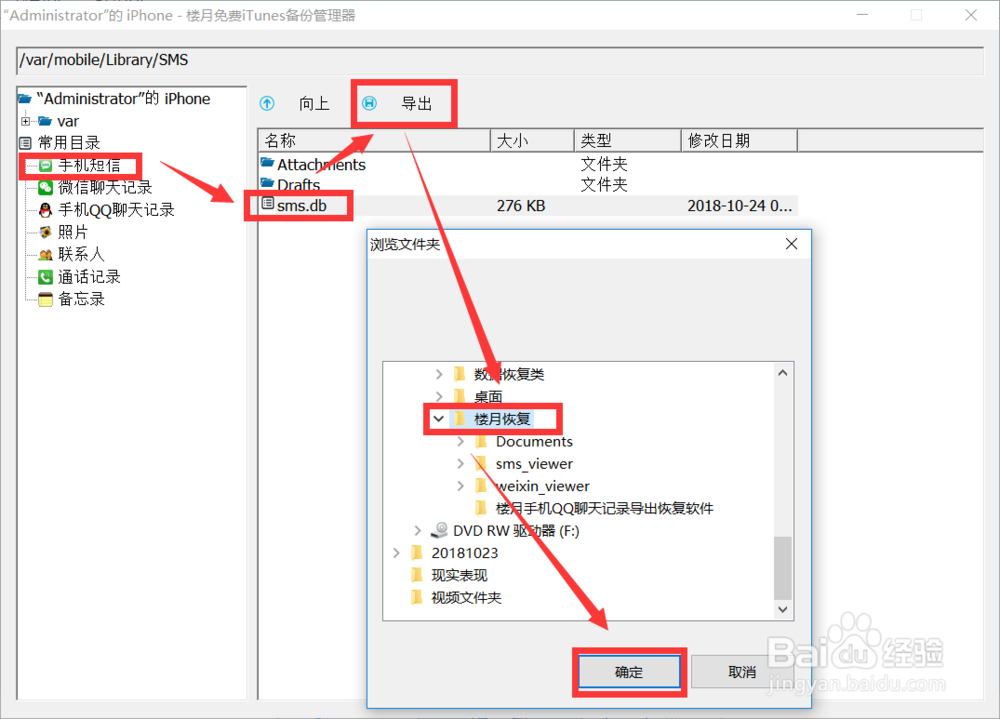Select 楼月恢复 folder label in dialog

(x=502, y=419)
